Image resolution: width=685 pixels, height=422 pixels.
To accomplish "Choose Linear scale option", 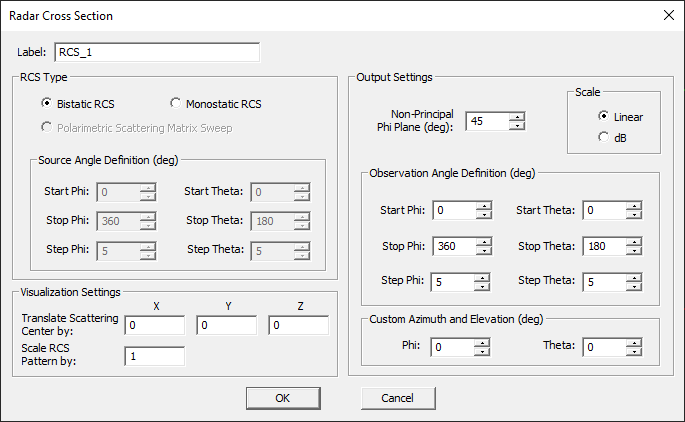I will [x=602, y=117].
